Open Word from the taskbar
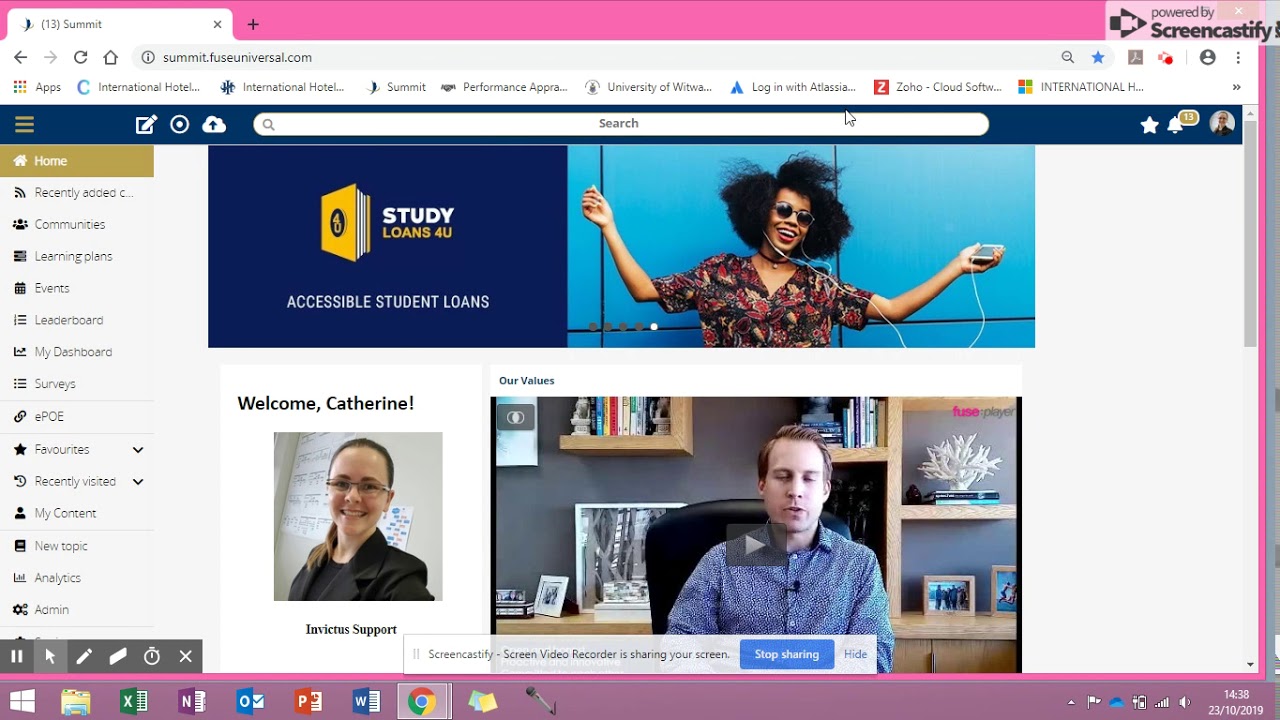1280x720 pixels. [x=366, y=701]
